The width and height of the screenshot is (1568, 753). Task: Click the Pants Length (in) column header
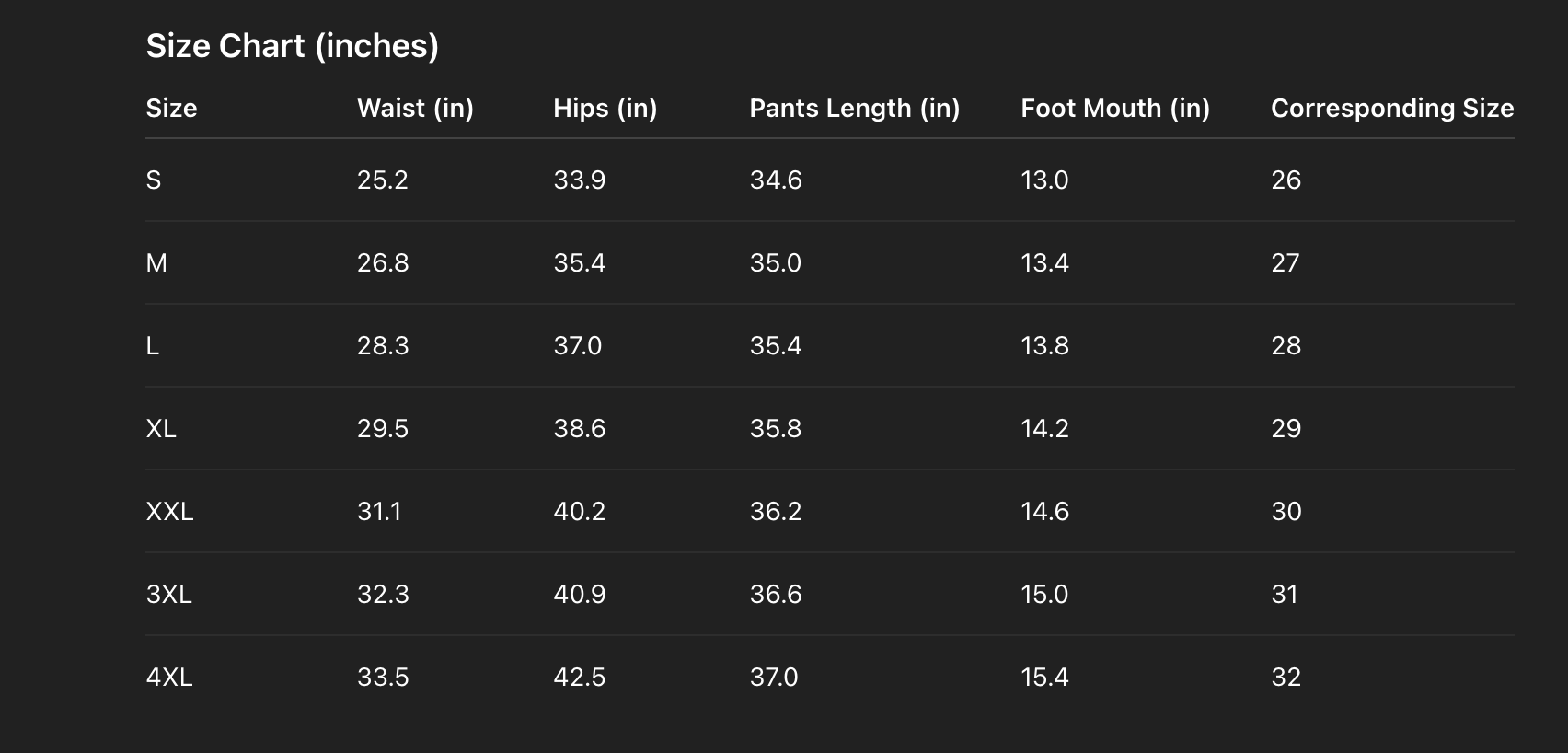click(x=854, y=109)
